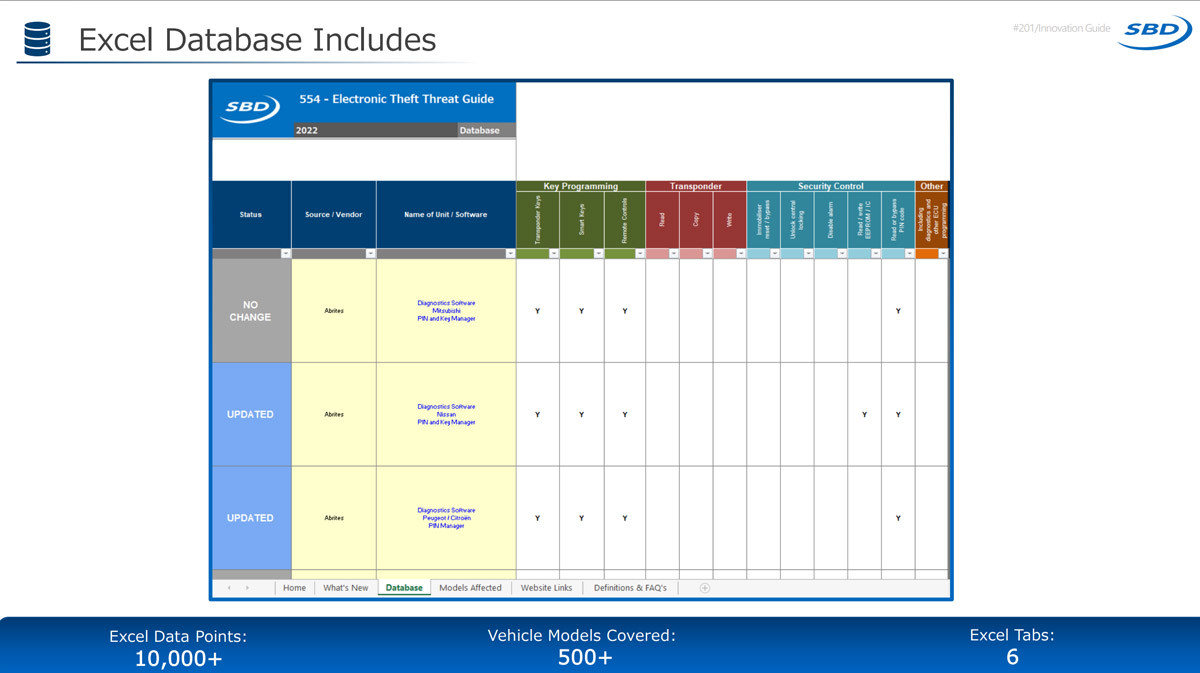Click the 554 - Electronic Theft Threat Guide title
1200x673 pixels.
[397, 99]
